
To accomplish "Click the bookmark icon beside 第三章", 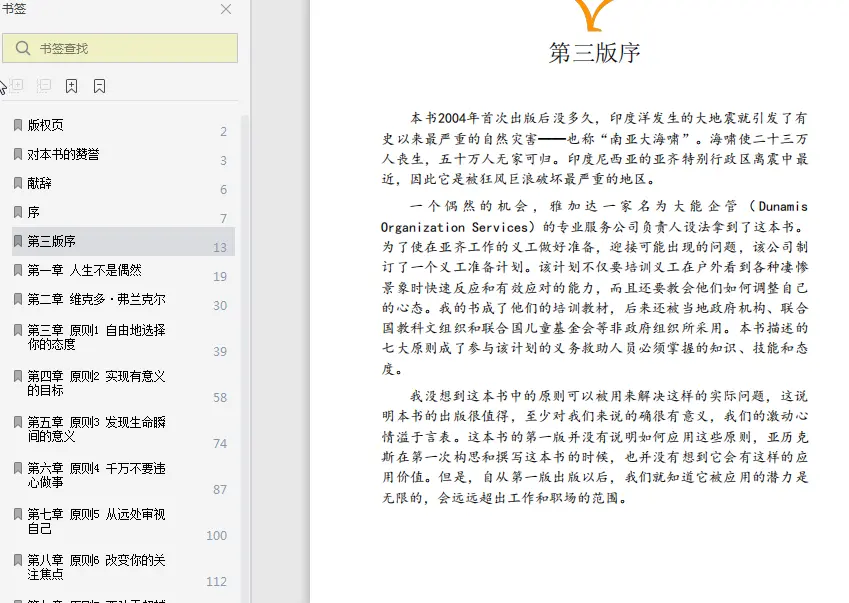I will (18, 330).
